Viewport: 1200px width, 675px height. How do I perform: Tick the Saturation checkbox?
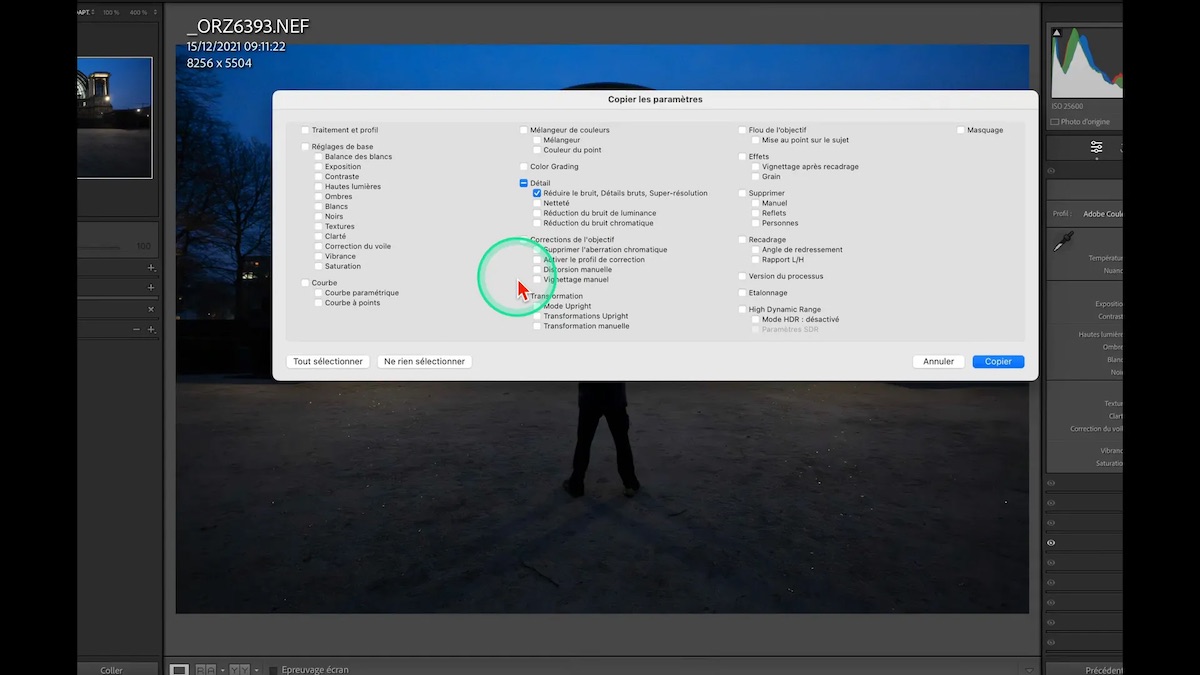coord(318,267)
